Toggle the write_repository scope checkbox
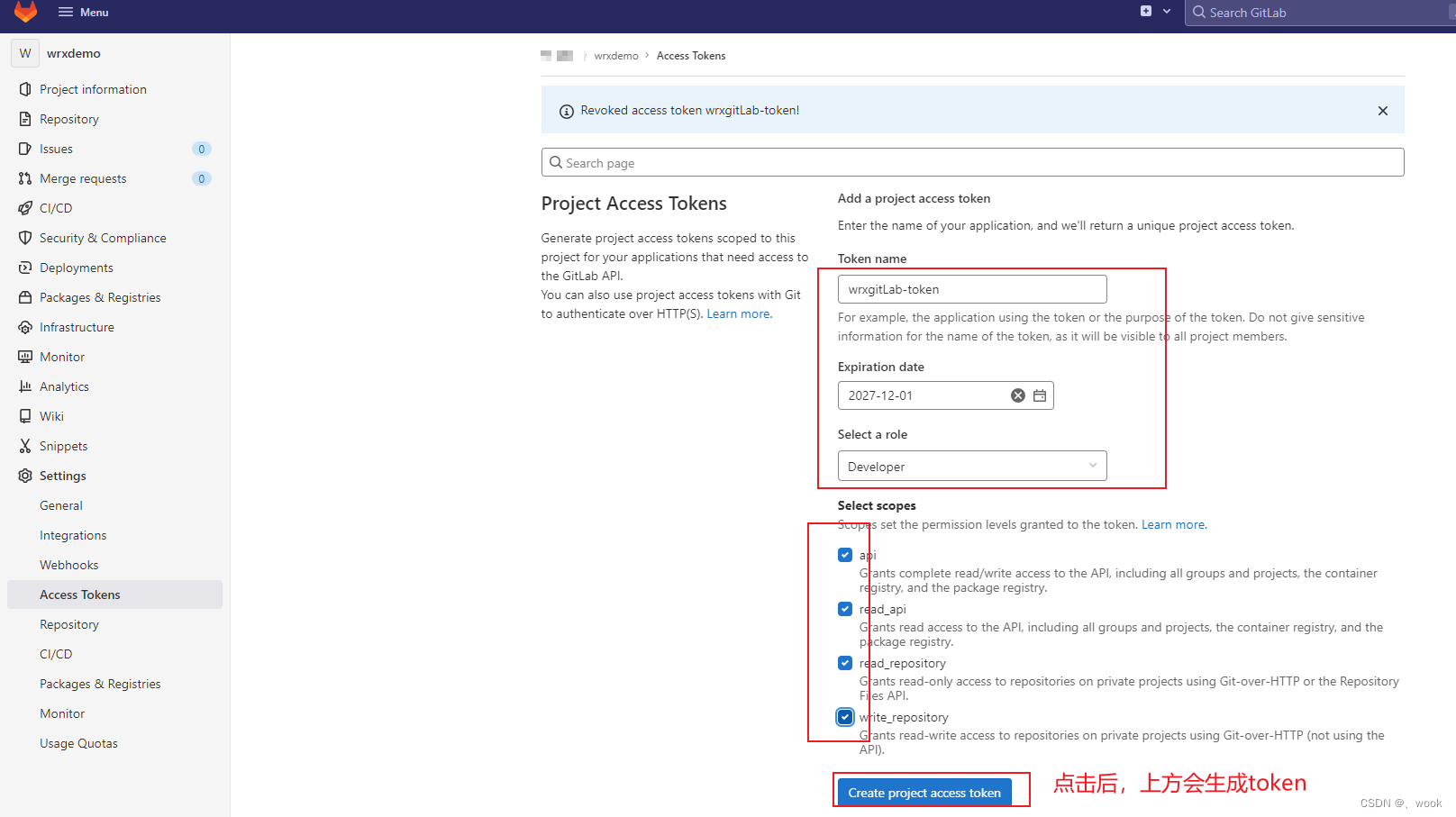 pos(845,717)
